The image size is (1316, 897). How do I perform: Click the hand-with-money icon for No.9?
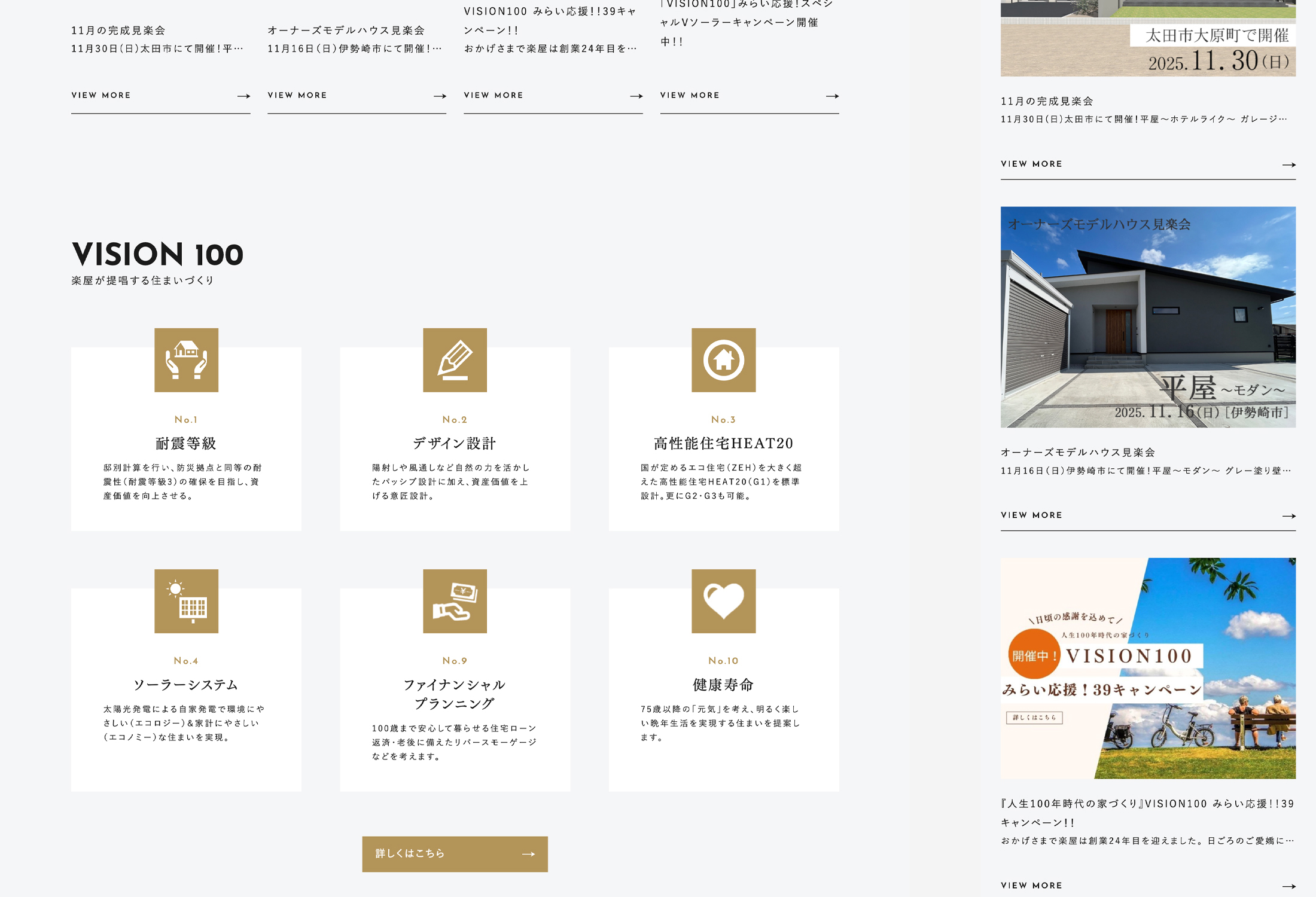[455, 601]
